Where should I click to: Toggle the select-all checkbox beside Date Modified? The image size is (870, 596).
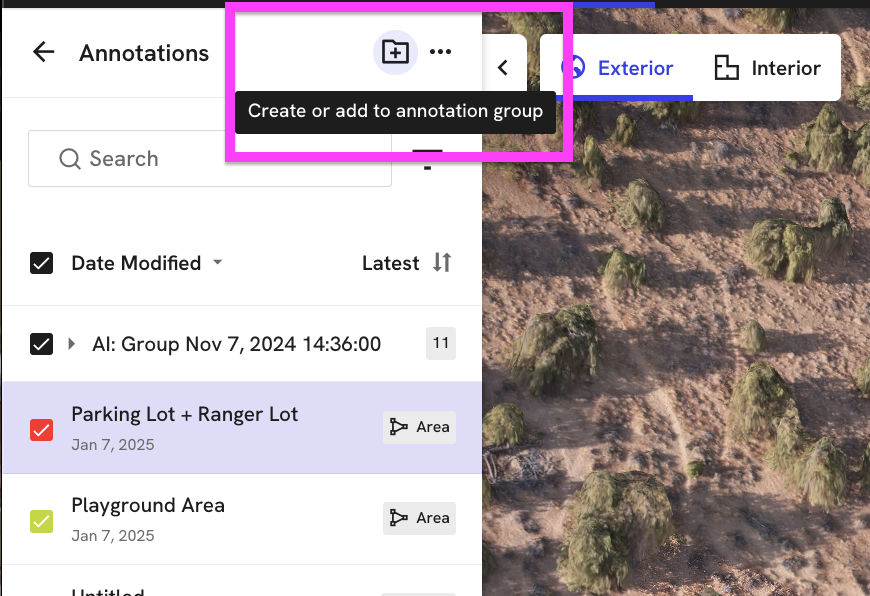[x=42, y=263]
